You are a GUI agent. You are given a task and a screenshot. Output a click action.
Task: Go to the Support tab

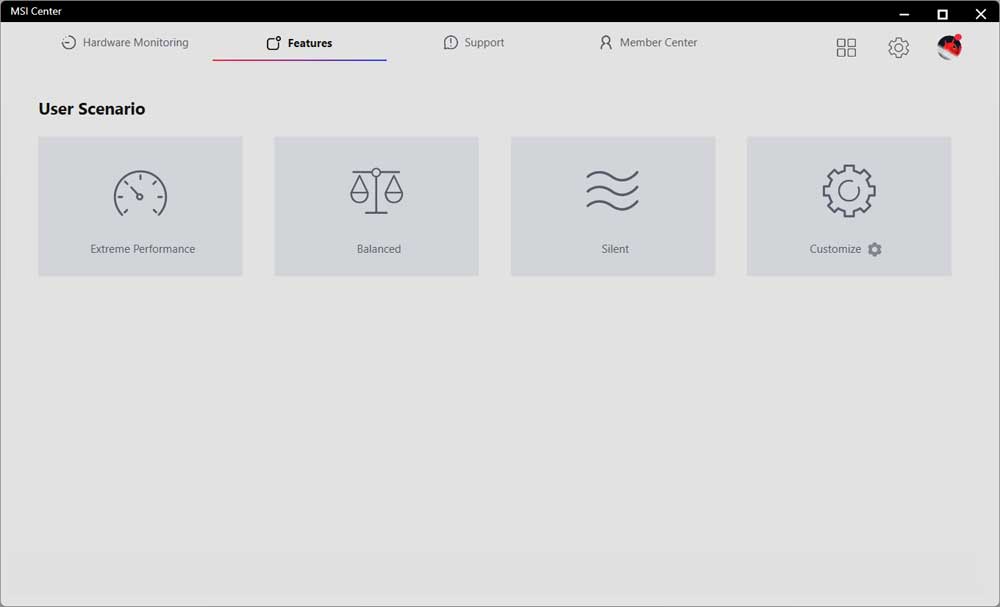pyautogui.click(x=484, y=43)
